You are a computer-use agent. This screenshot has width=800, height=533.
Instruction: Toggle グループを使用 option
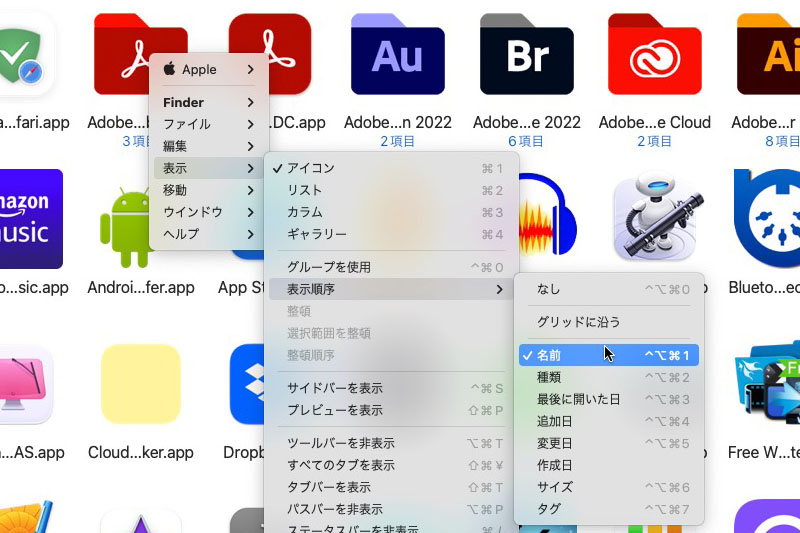391,267
